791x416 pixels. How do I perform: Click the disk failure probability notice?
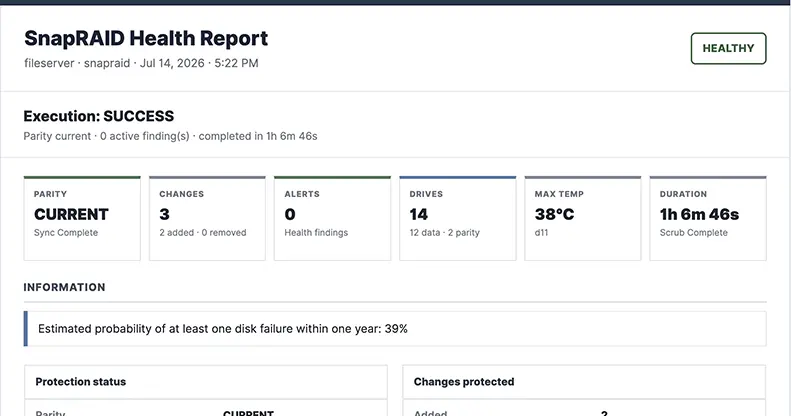coord(395,329)
